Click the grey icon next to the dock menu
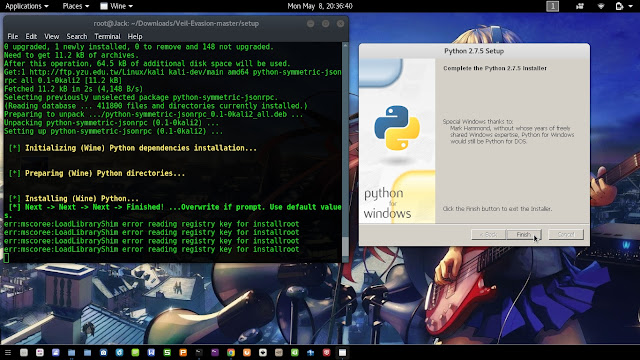640x360 pixels. tap(24, 352)
